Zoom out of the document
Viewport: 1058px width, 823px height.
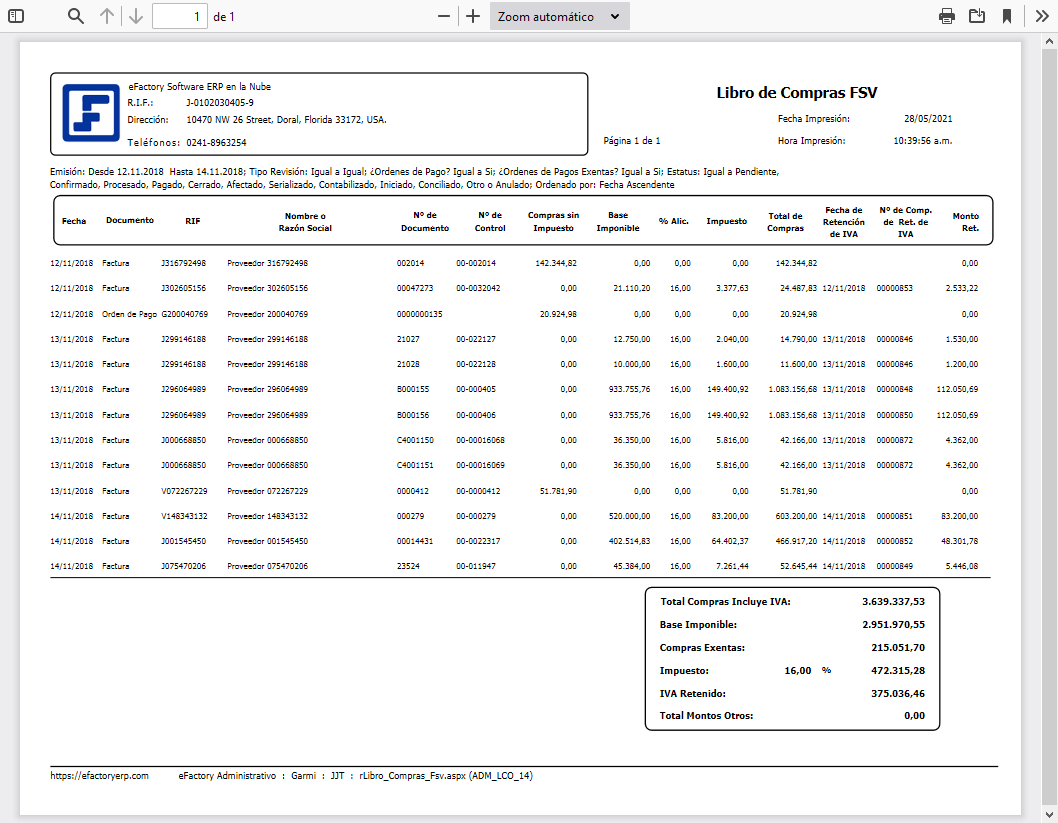(444, 16)
